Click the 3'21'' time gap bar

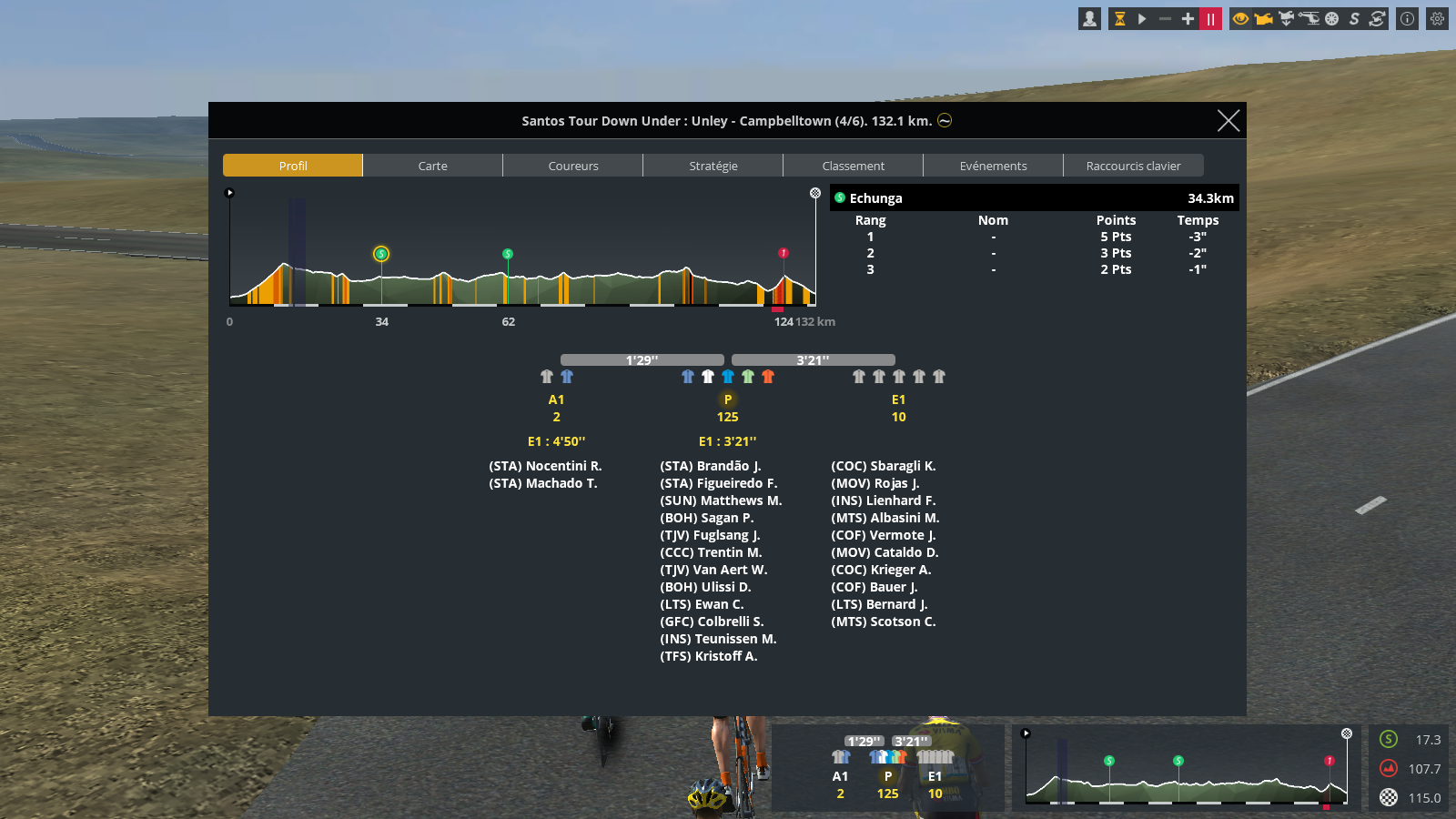coord(814,360)
